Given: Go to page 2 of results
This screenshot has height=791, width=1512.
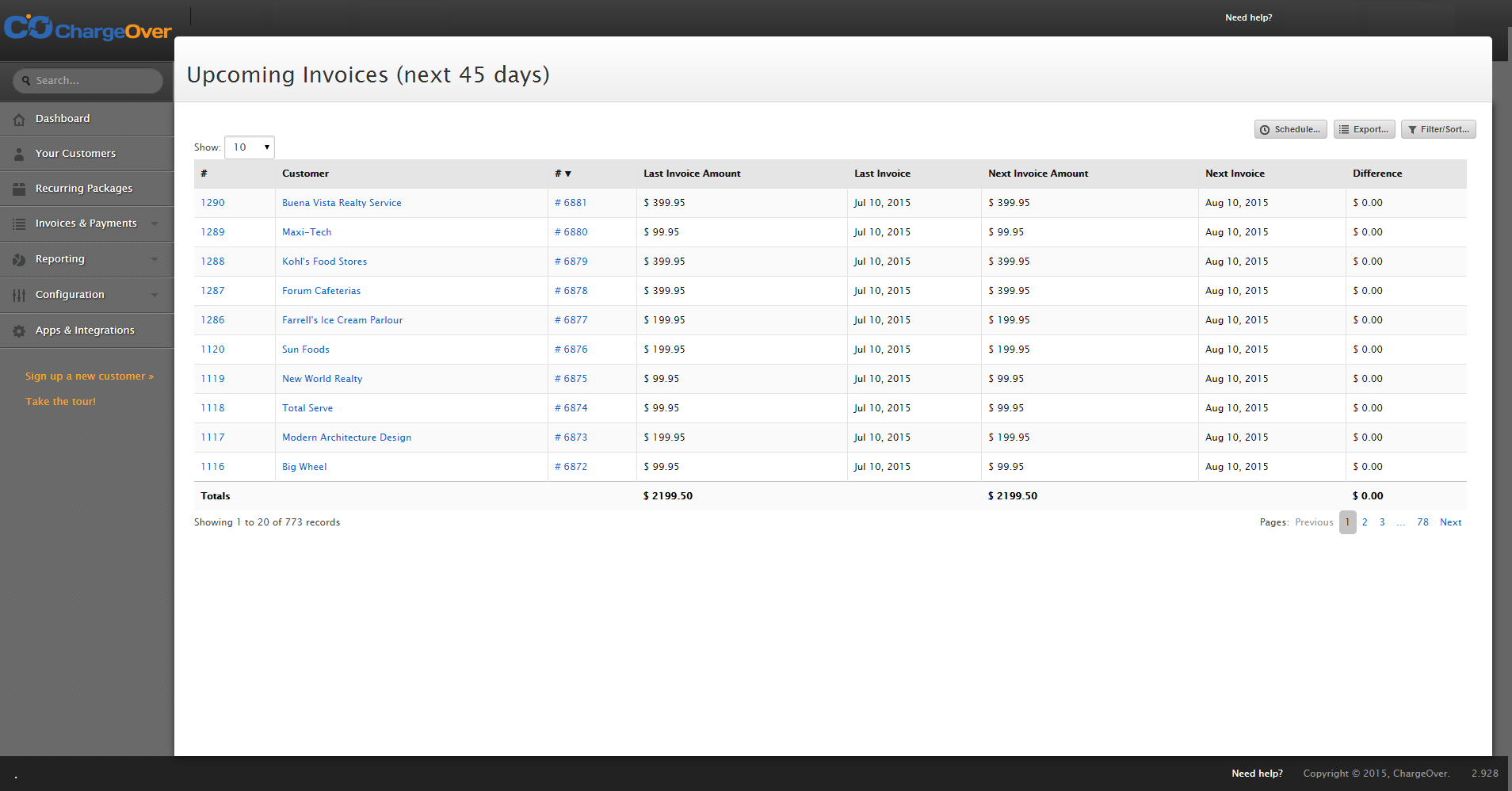Looking at the screenshot, I should pos(1365,522).
